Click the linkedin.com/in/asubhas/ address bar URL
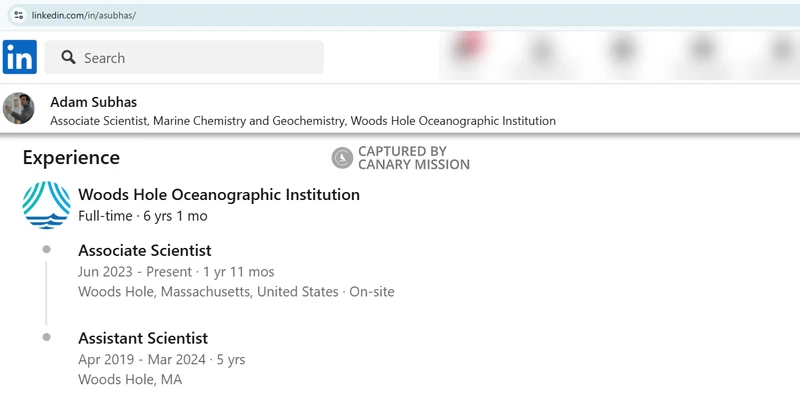Screen dimensions: 800x412 pos(84,15)
